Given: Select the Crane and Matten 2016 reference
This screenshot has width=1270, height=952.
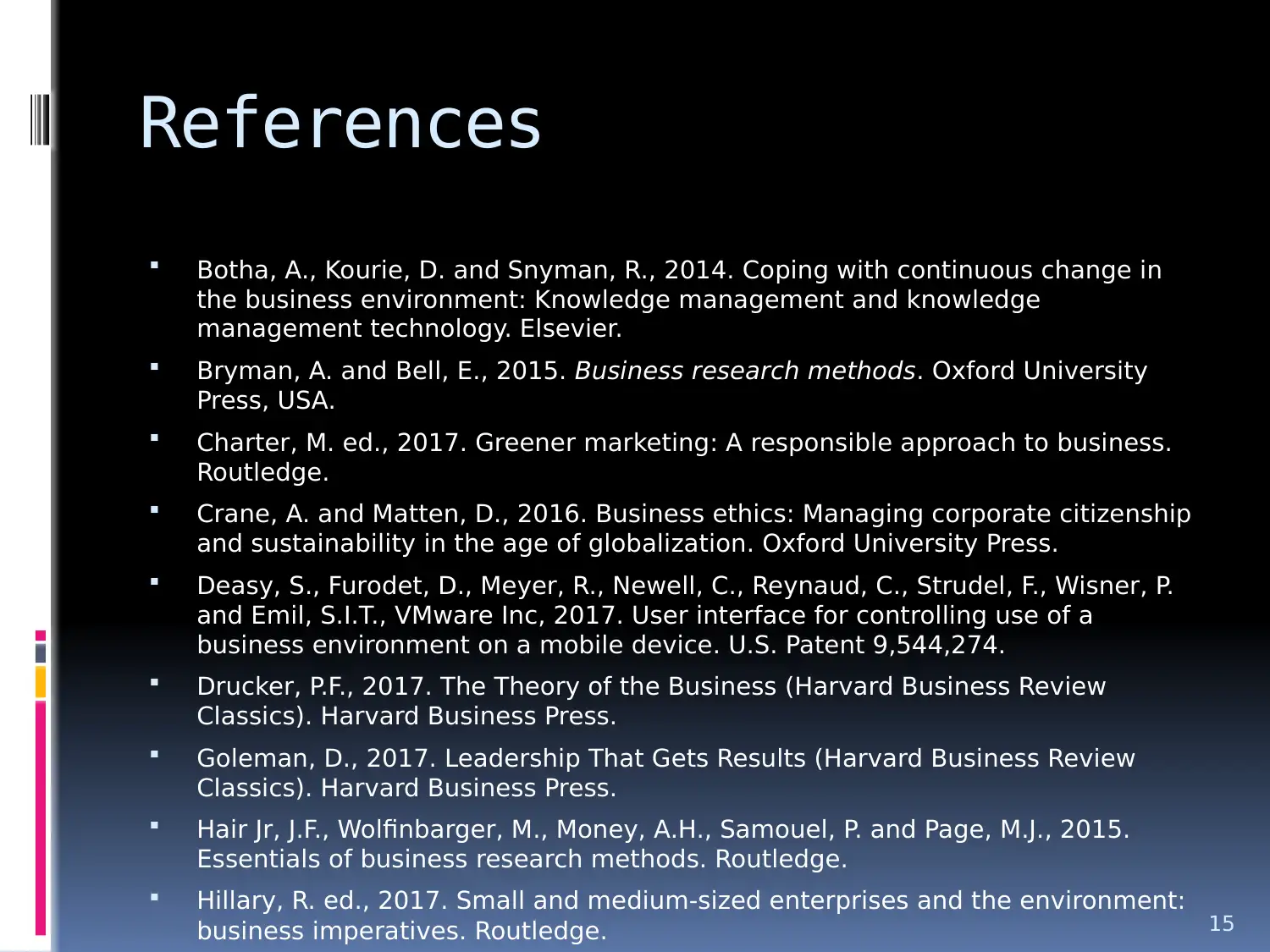Looking at the screenshot, I should coord(693,528).
